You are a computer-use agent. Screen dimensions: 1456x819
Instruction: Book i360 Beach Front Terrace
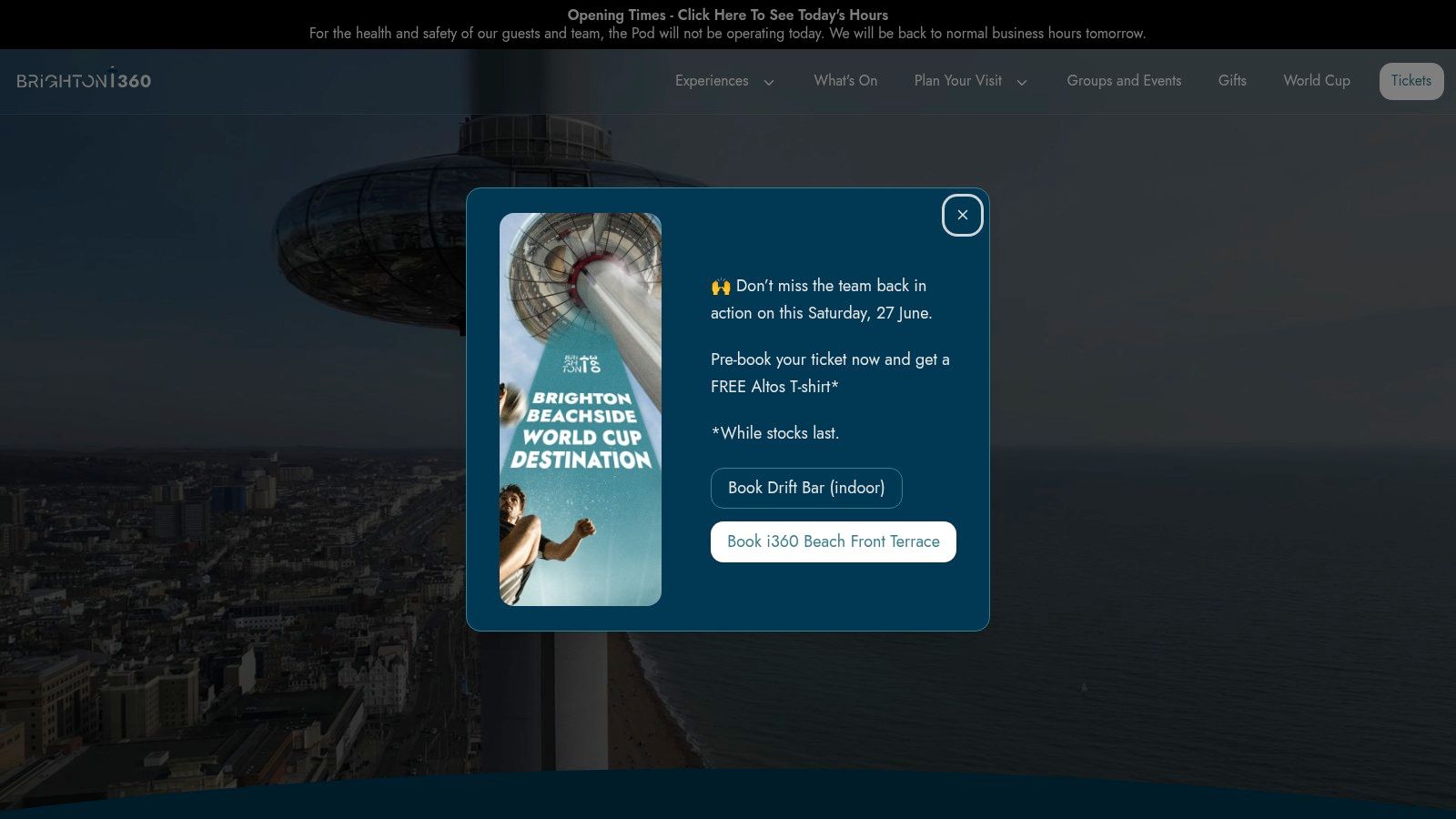[834, 541]
